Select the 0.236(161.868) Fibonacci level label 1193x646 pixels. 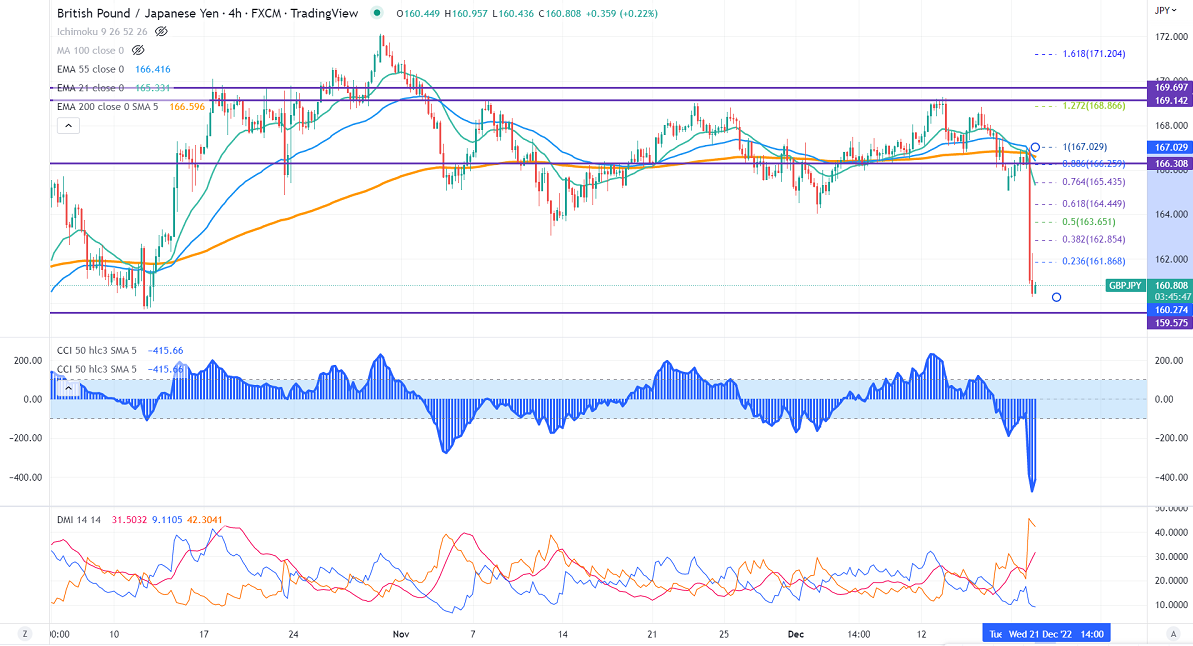pos(1094,262)
